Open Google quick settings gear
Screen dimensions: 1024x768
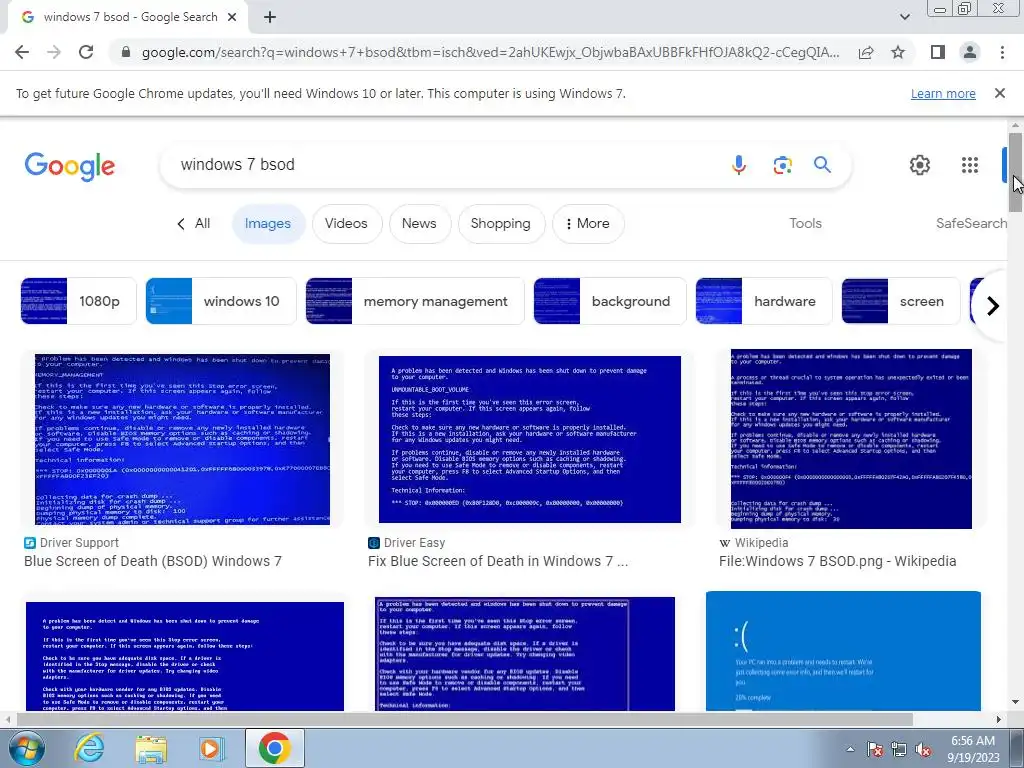[920, 165]
